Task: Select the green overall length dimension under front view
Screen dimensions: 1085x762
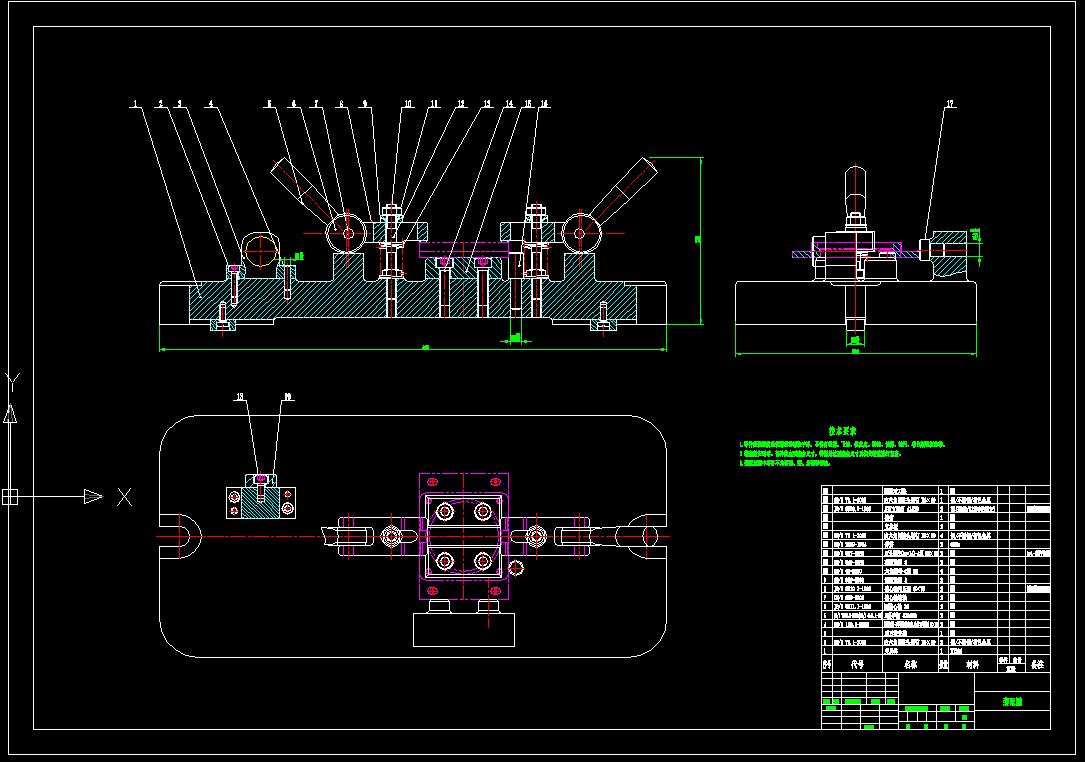Action: pos(413,350)
